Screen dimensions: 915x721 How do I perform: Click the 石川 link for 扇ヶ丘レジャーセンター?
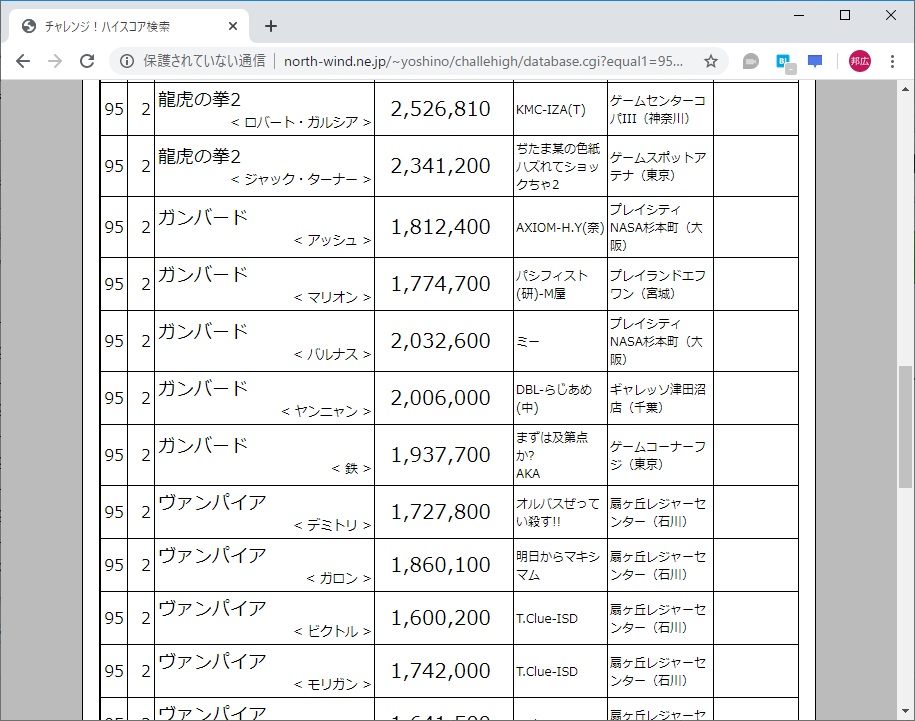pyautogui.click(x=670, y=521)
